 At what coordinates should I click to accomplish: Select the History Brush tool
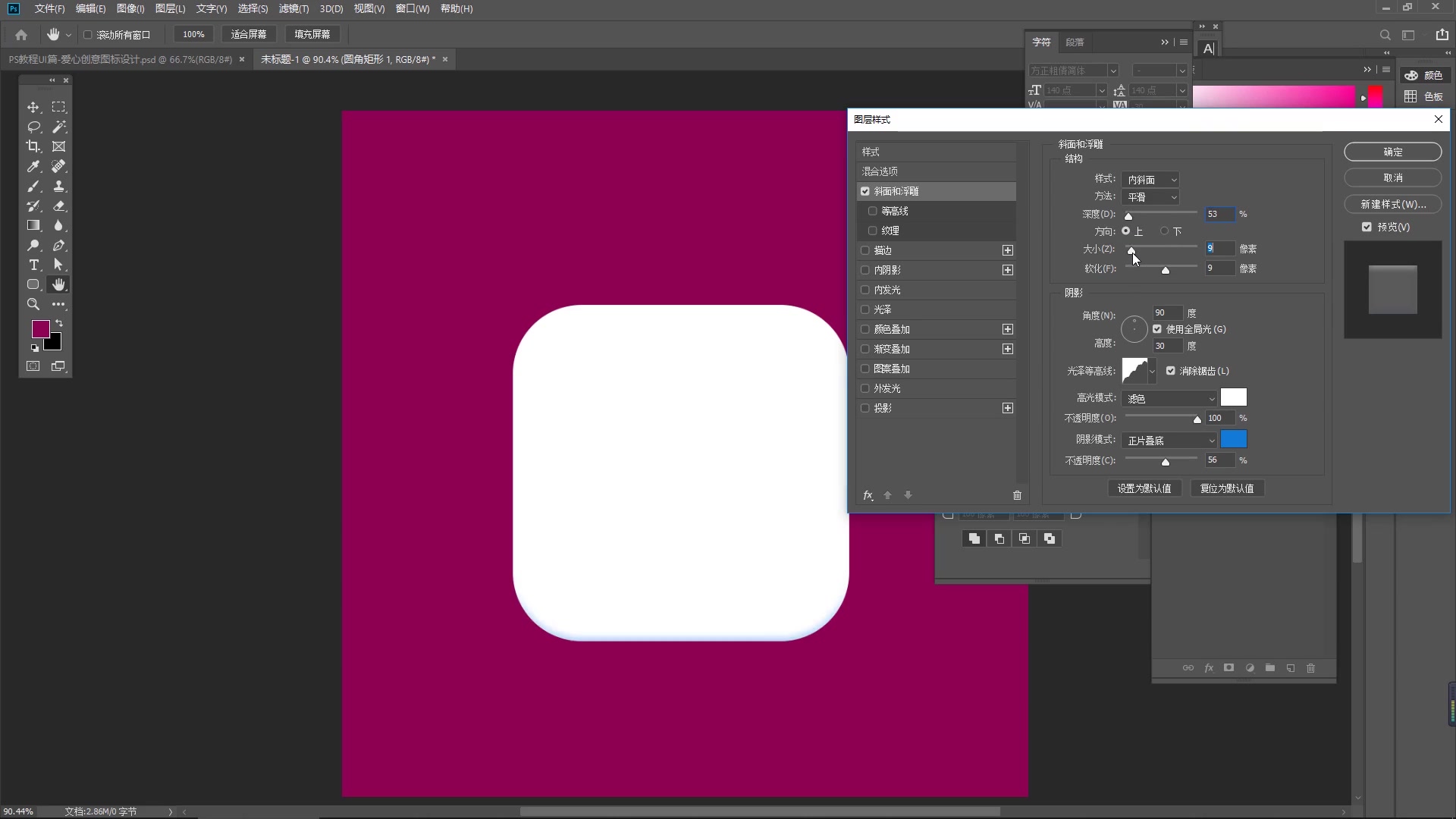33,206
